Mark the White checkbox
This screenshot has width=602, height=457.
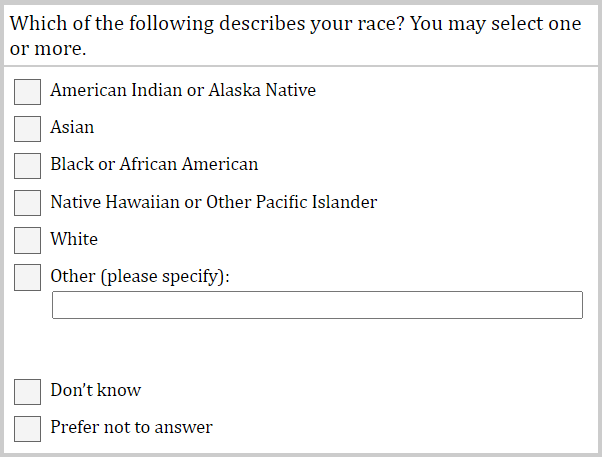pyautogui.click(x=28, y=240)
